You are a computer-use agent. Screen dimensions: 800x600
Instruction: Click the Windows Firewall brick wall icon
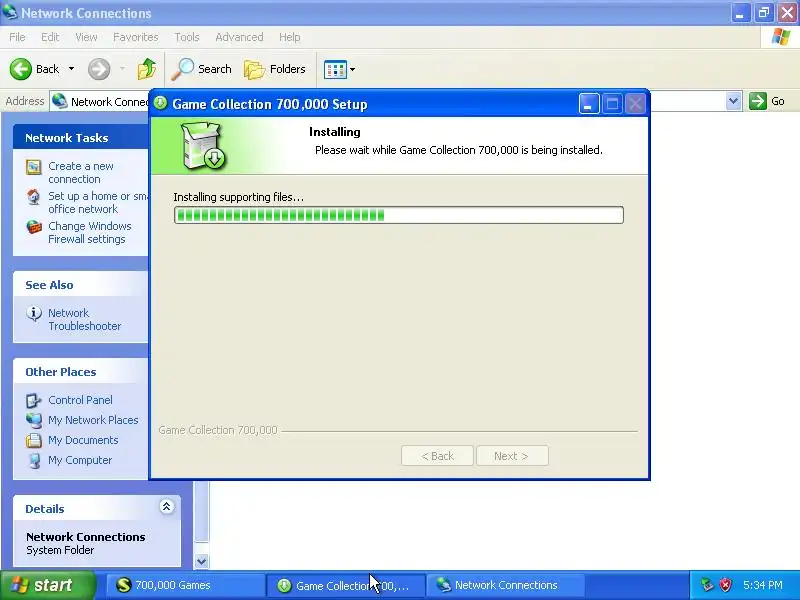pos(34,227)
